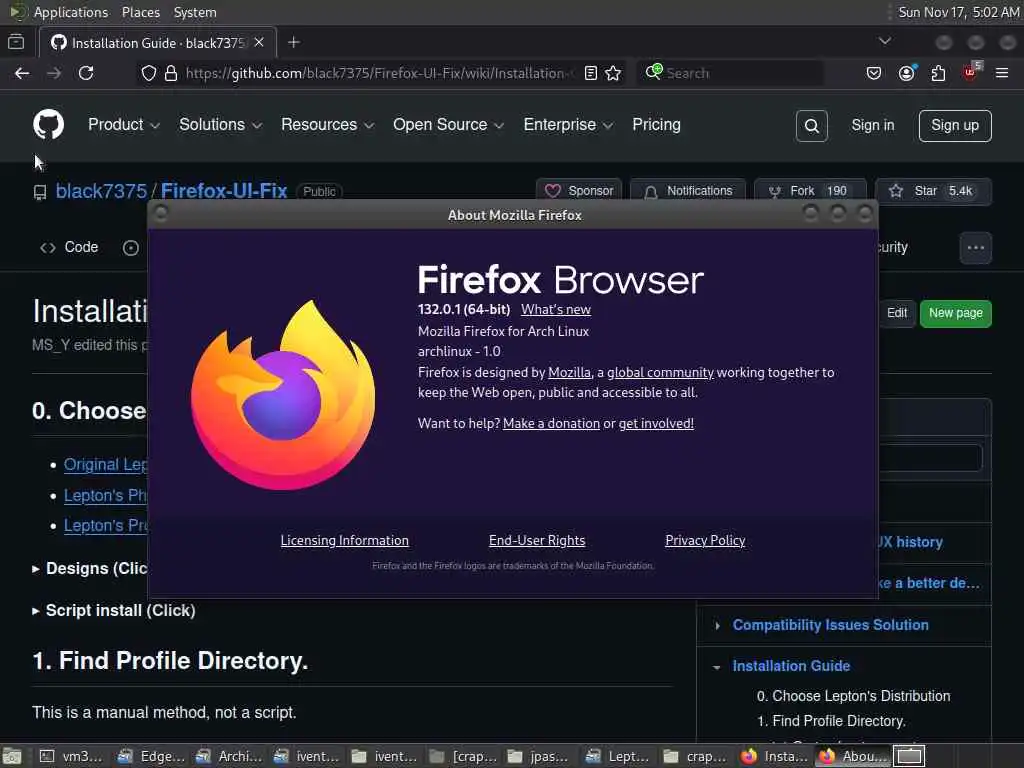Click the Sign up button
Screen dimensions: 1024x768
pos(955,125)
